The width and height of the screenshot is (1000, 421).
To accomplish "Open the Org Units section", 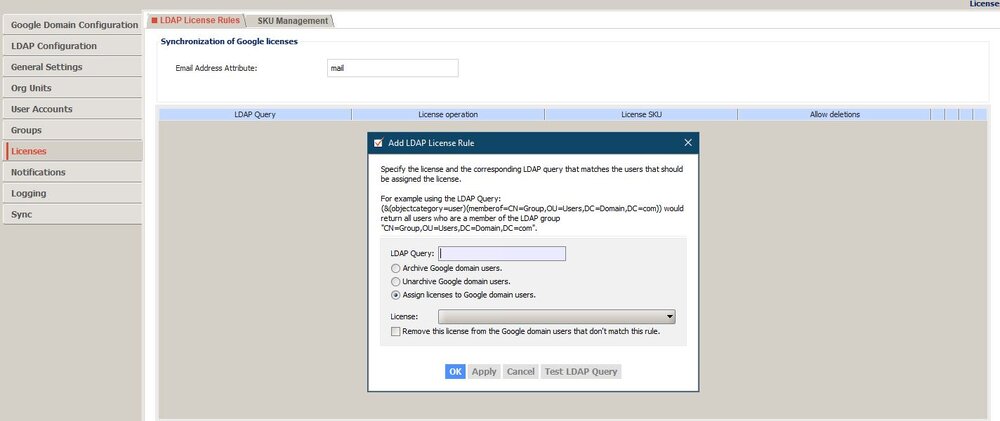I will tap(71, 88).
